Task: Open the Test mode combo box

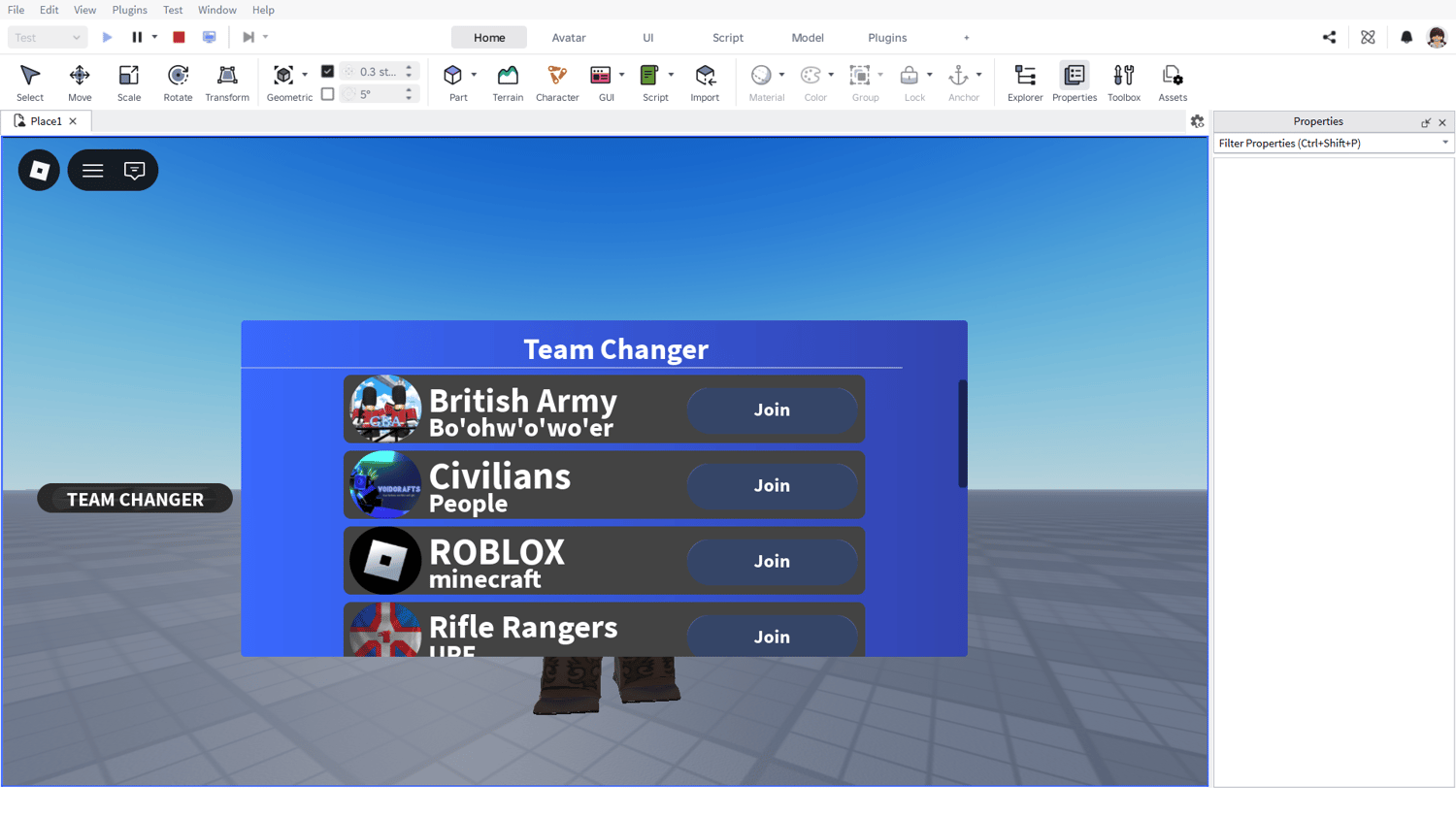Action: pos(48,37)
